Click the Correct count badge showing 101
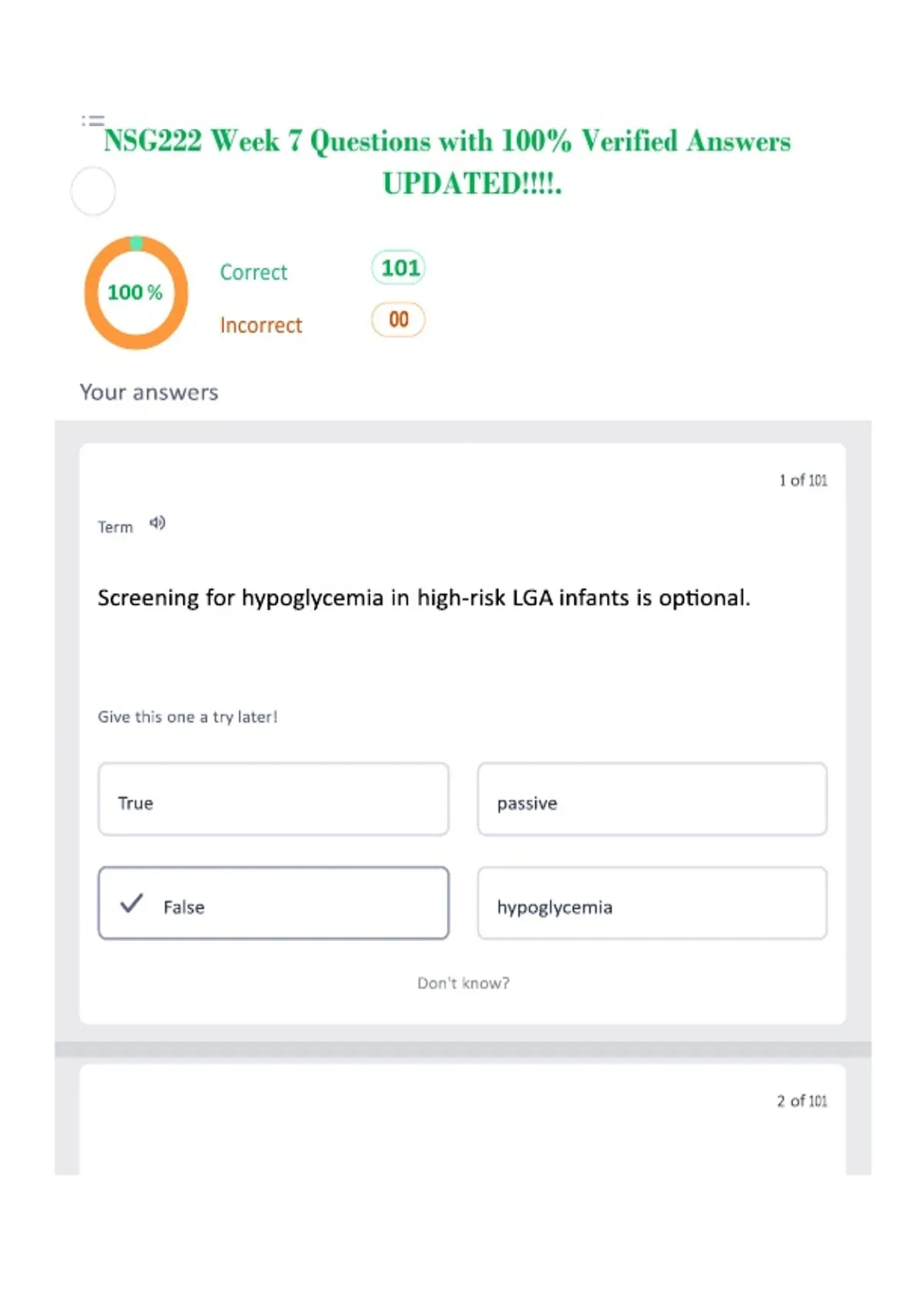Screen dimensions: 924x1309 tap(399, 268)
